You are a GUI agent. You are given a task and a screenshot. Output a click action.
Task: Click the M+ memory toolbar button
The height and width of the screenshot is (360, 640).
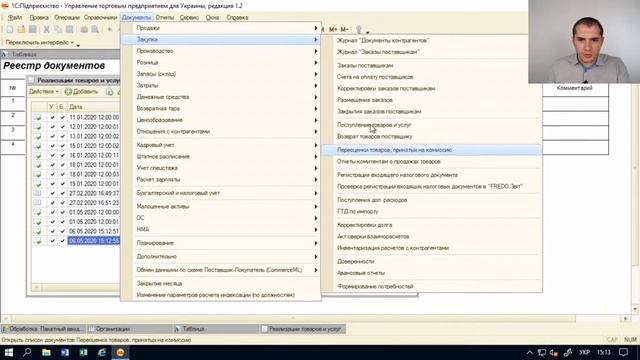point(333,29)
